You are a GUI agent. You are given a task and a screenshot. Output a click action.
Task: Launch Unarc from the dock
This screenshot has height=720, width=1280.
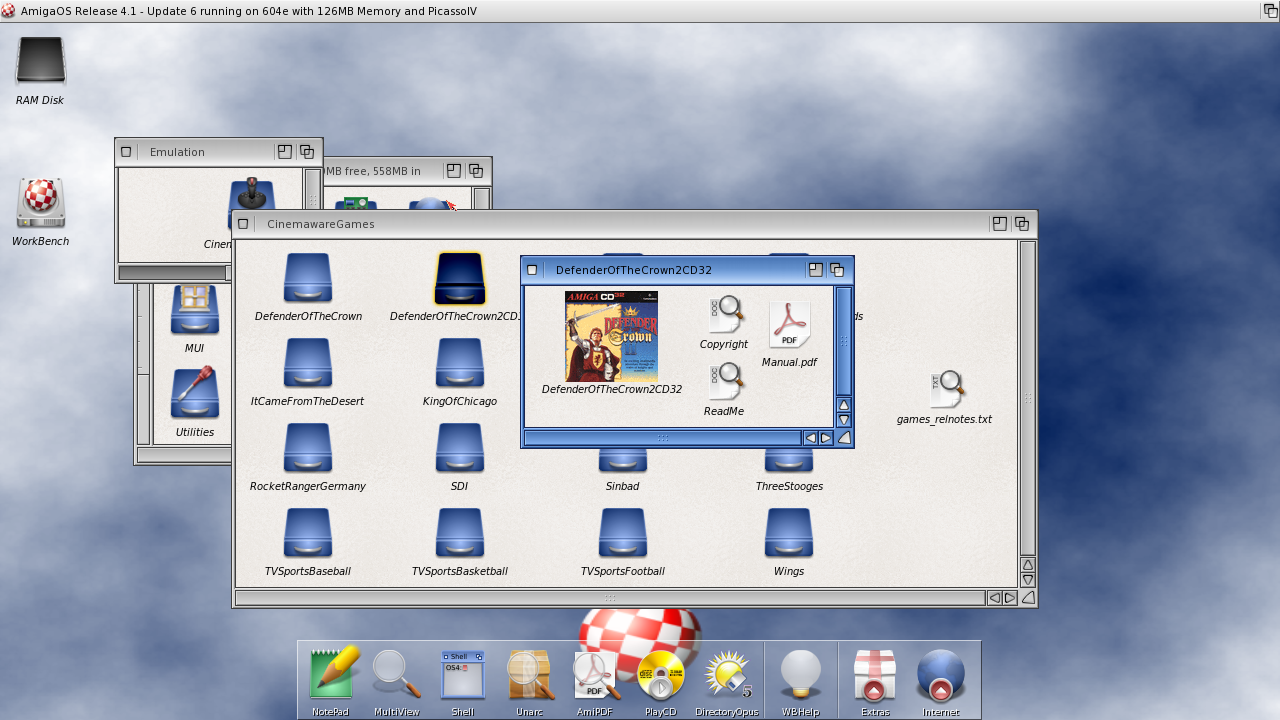click(x=530, y=674)
